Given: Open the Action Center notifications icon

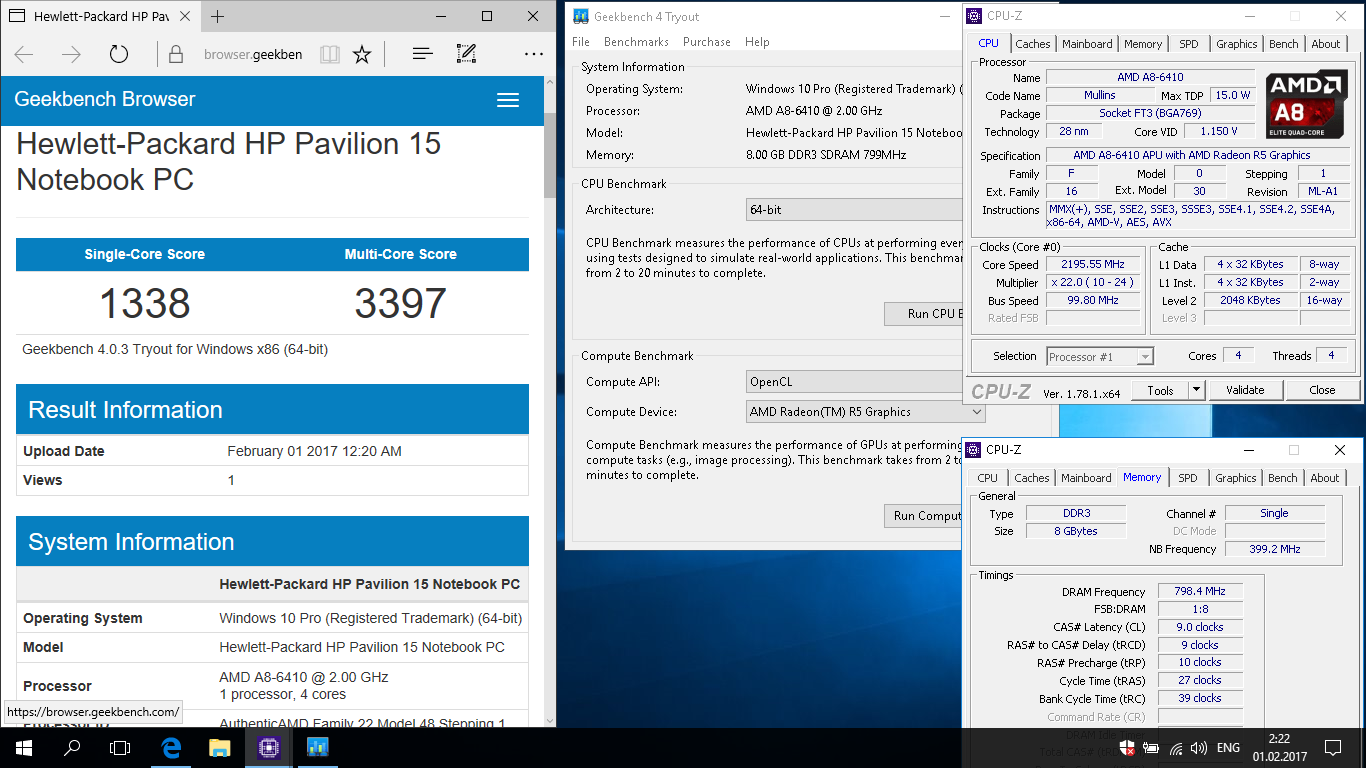Looking at the screenshot, I should (x=1332, y=747).
